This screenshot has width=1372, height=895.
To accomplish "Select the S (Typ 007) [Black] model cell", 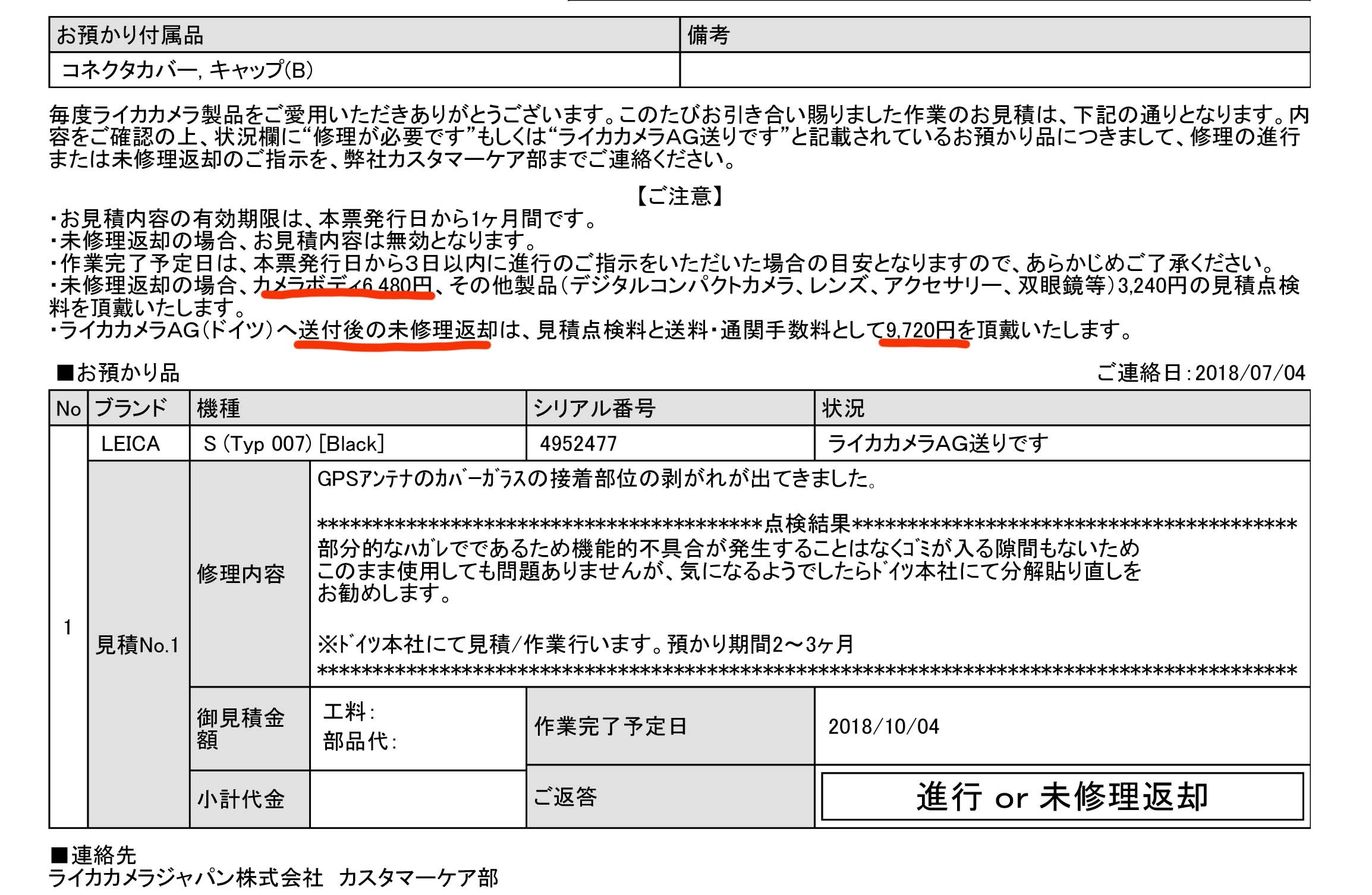I will (358, 443).
